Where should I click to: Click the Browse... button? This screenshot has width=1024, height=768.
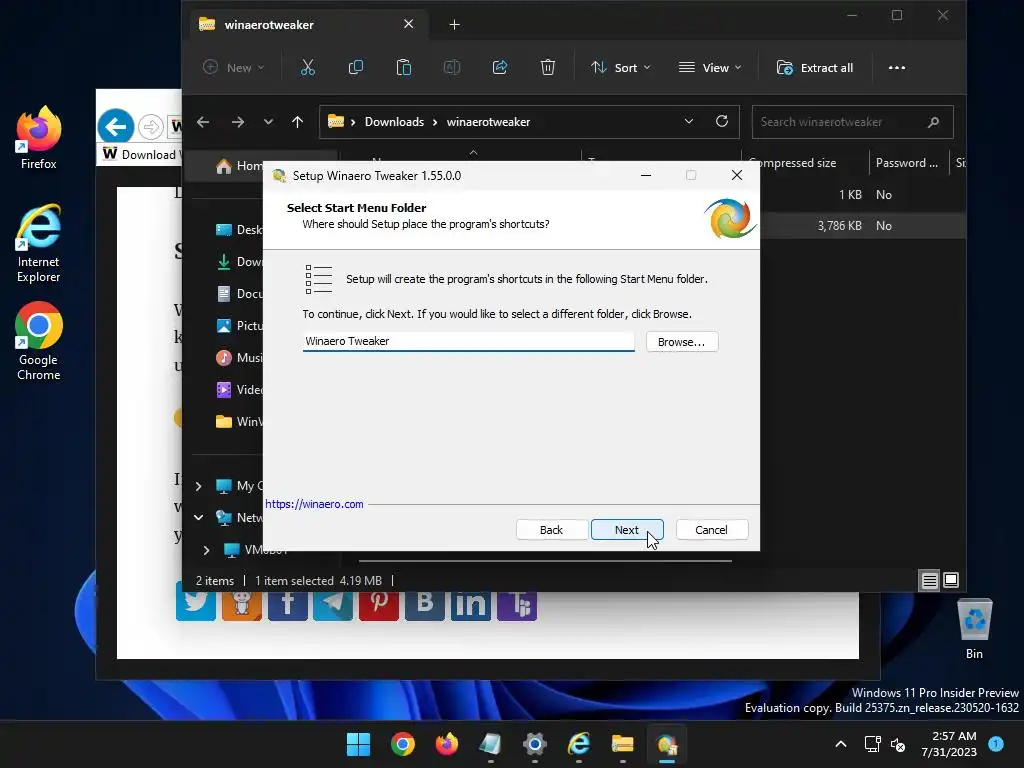click(682, 342)
